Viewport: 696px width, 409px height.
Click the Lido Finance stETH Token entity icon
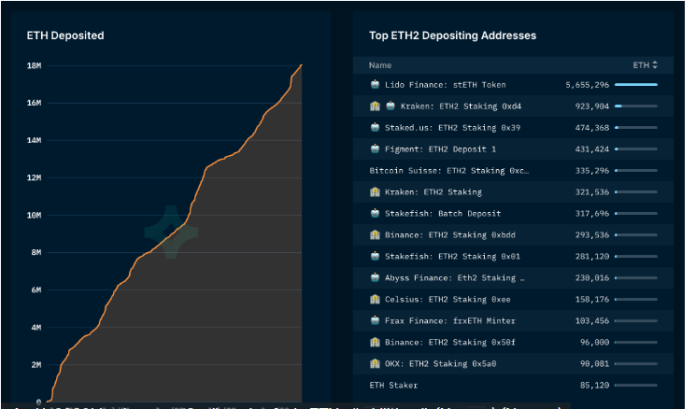coord(375,85)
